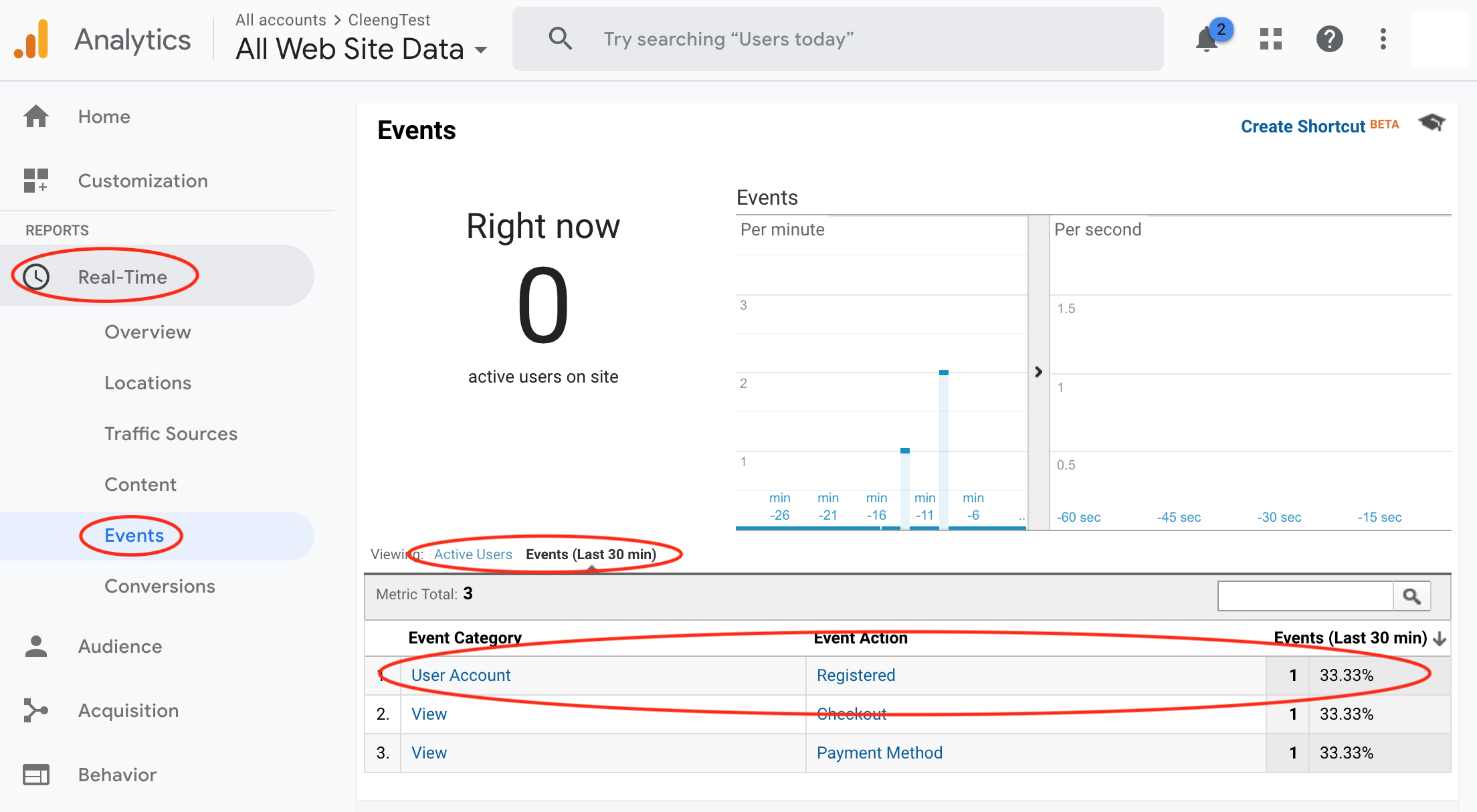Click the Per second chart label

tap(1098, 229)
